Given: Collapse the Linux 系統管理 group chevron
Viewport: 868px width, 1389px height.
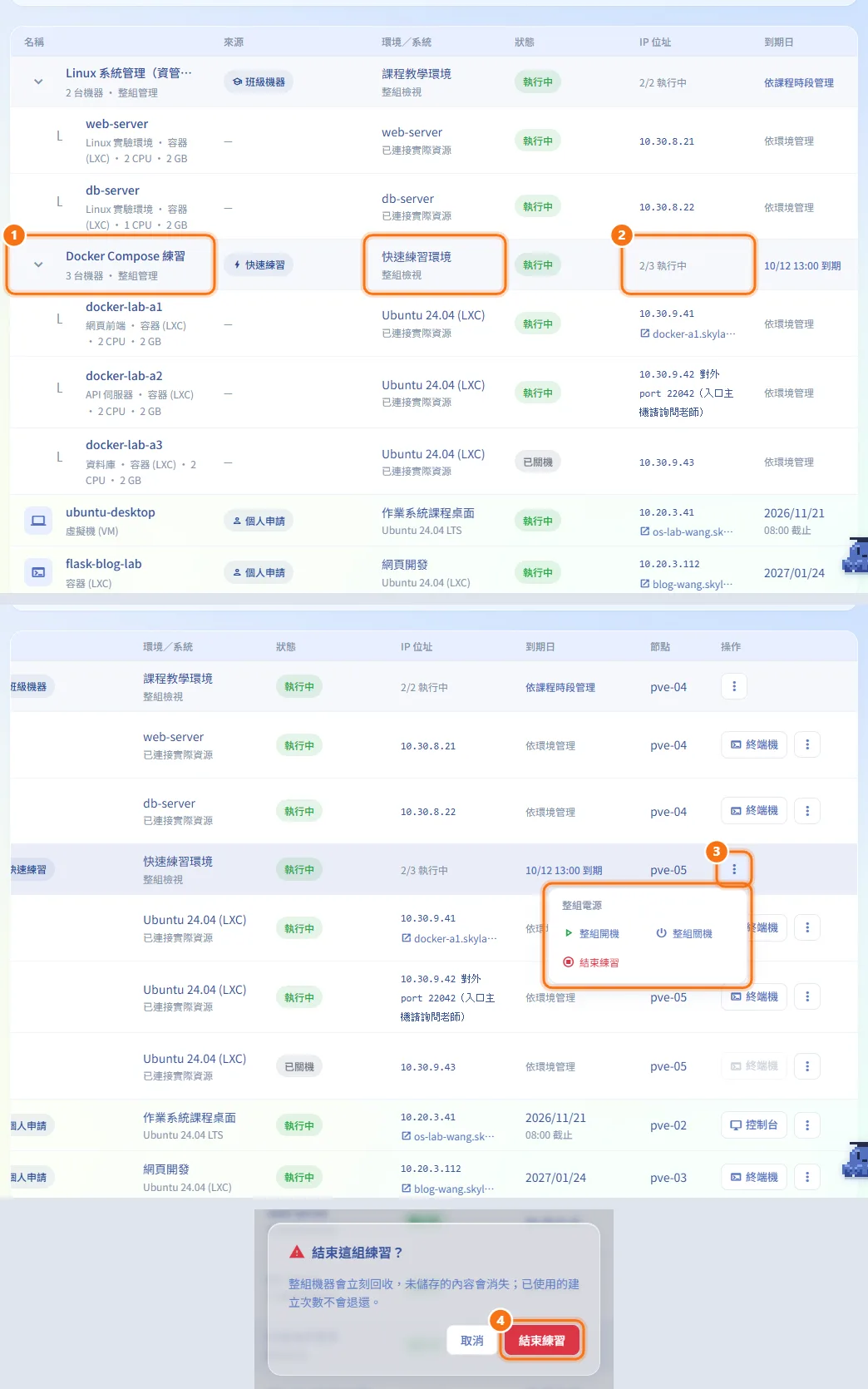Looking at the screenshot, I should tap(38, 82).
